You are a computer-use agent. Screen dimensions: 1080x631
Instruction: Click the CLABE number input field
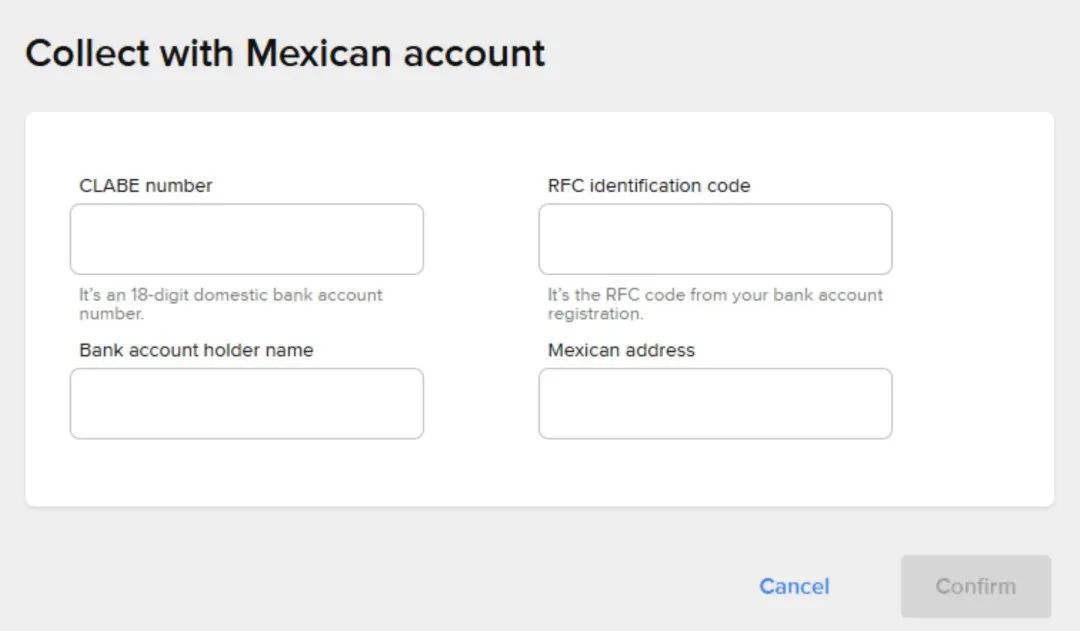(x=246, y=239)
